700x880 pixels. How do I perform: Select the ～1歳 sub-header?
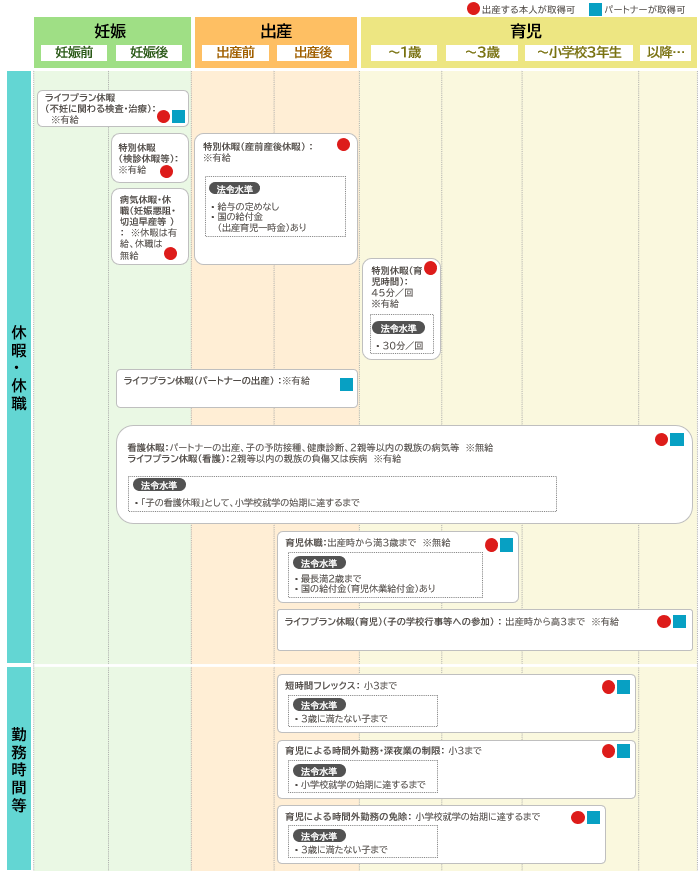click(405, 53)
